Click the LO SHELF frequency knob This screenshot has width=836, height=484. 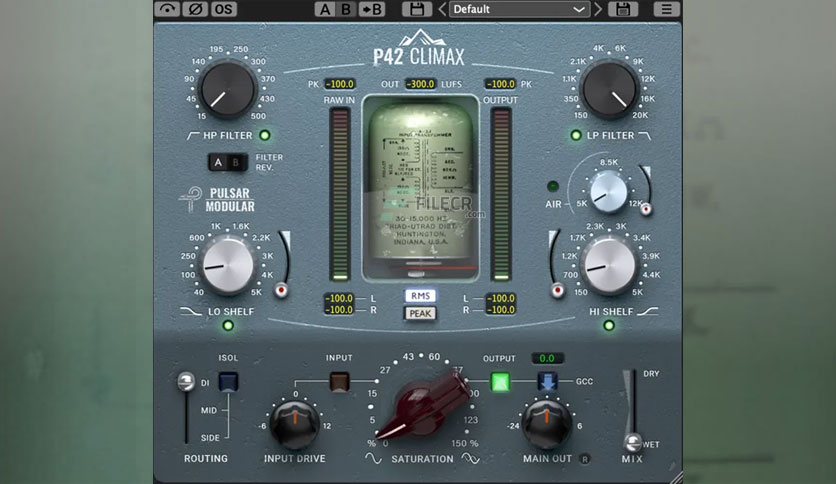(228, 264)
